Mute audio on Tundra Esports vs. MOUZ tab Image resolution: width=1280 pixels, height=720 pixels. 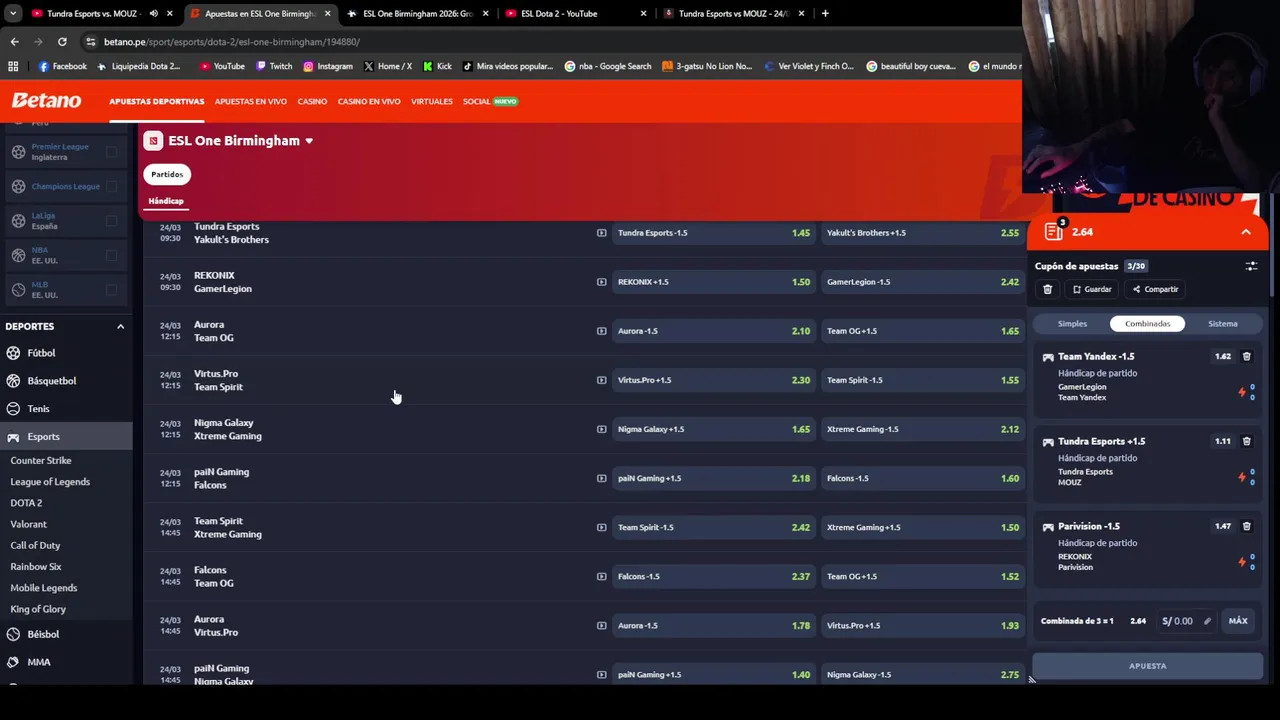[153, 13]
